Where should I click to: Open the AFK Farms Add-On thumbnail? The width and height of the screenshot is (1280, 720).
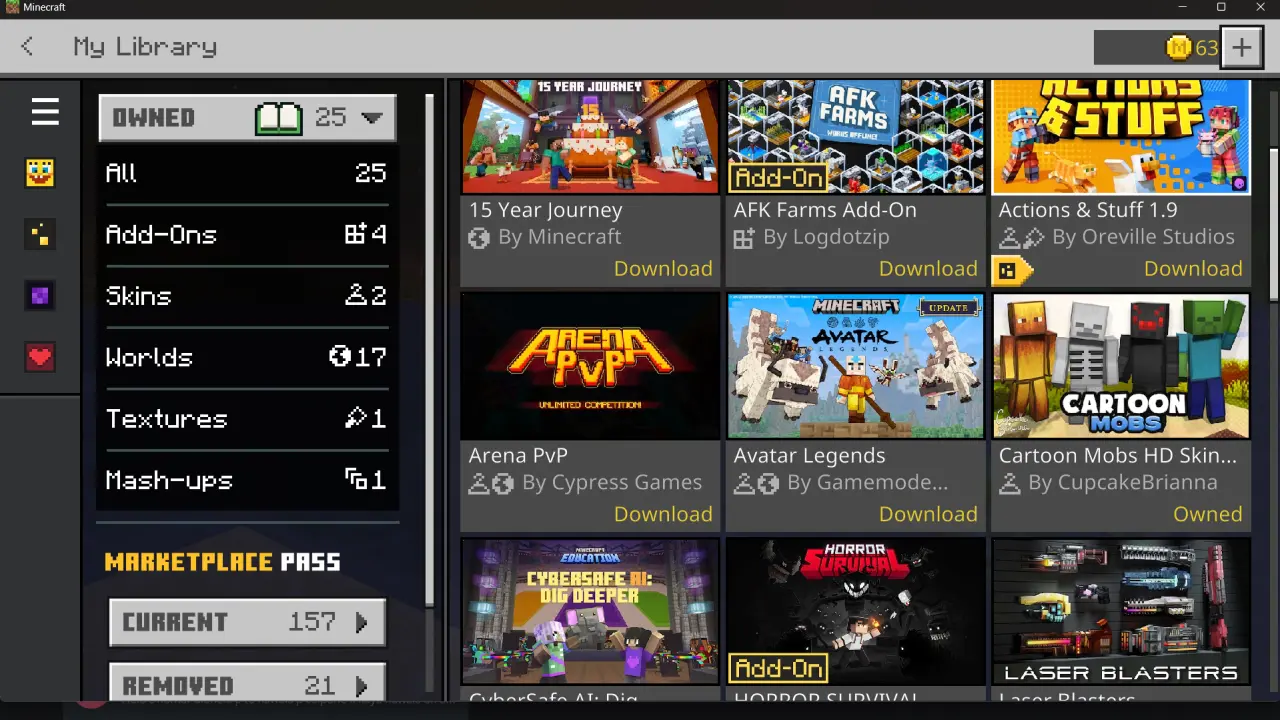pos(855,137)
